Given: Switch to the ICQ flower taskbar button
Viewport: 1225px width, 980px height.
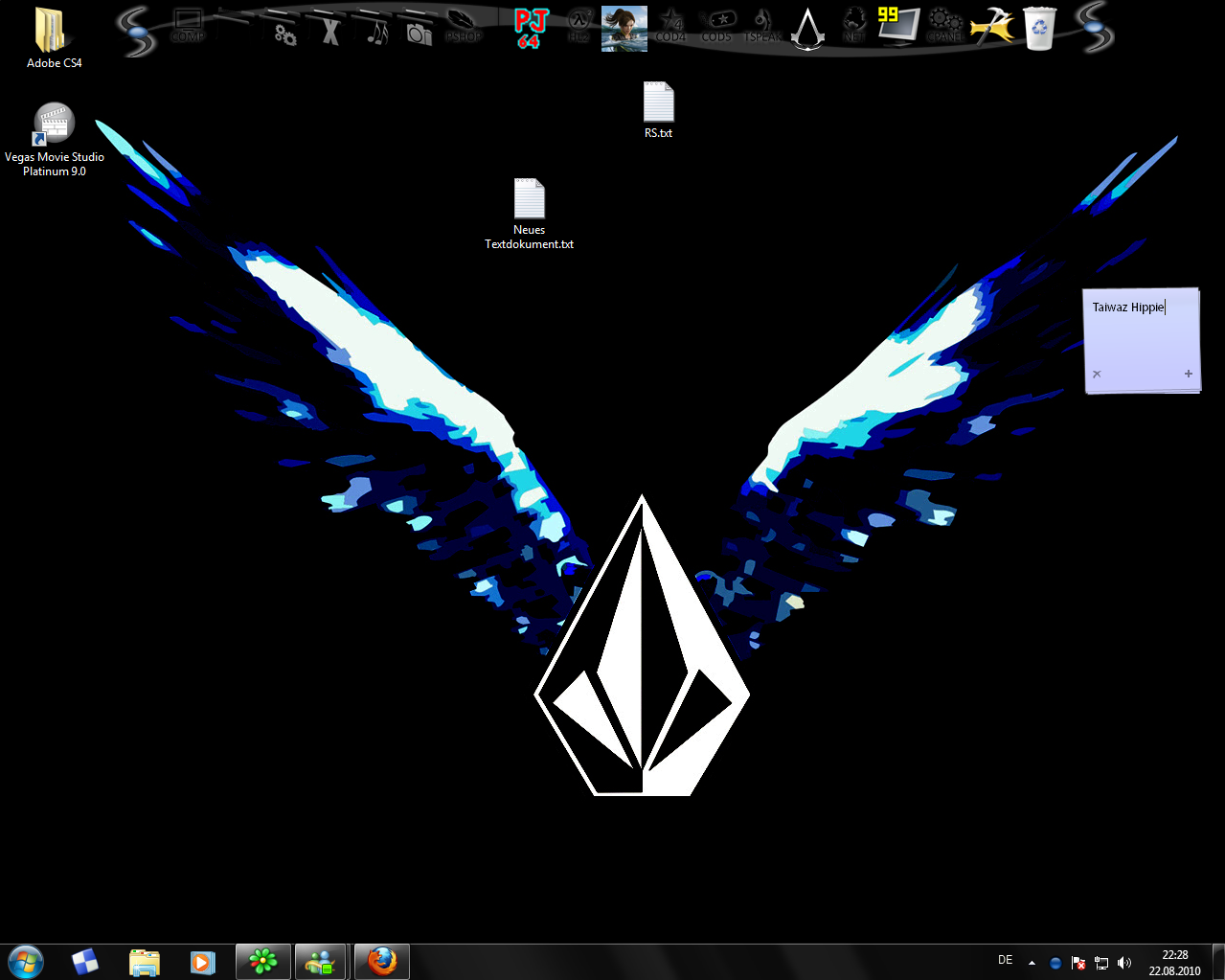Looking at the screenshot, I should tap(262, 961).
